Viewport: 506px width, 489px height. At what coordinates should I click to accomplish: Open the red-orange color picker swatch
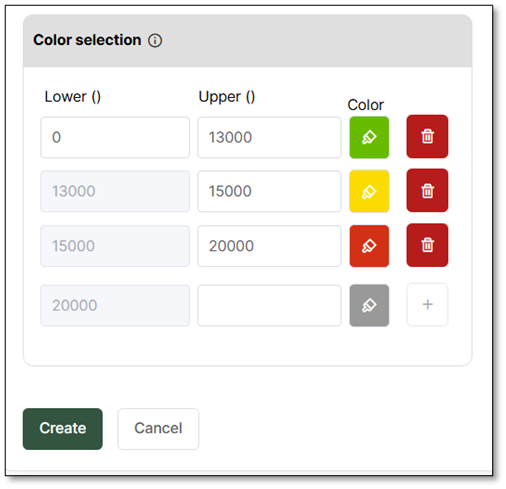click(x=369, y=246)
